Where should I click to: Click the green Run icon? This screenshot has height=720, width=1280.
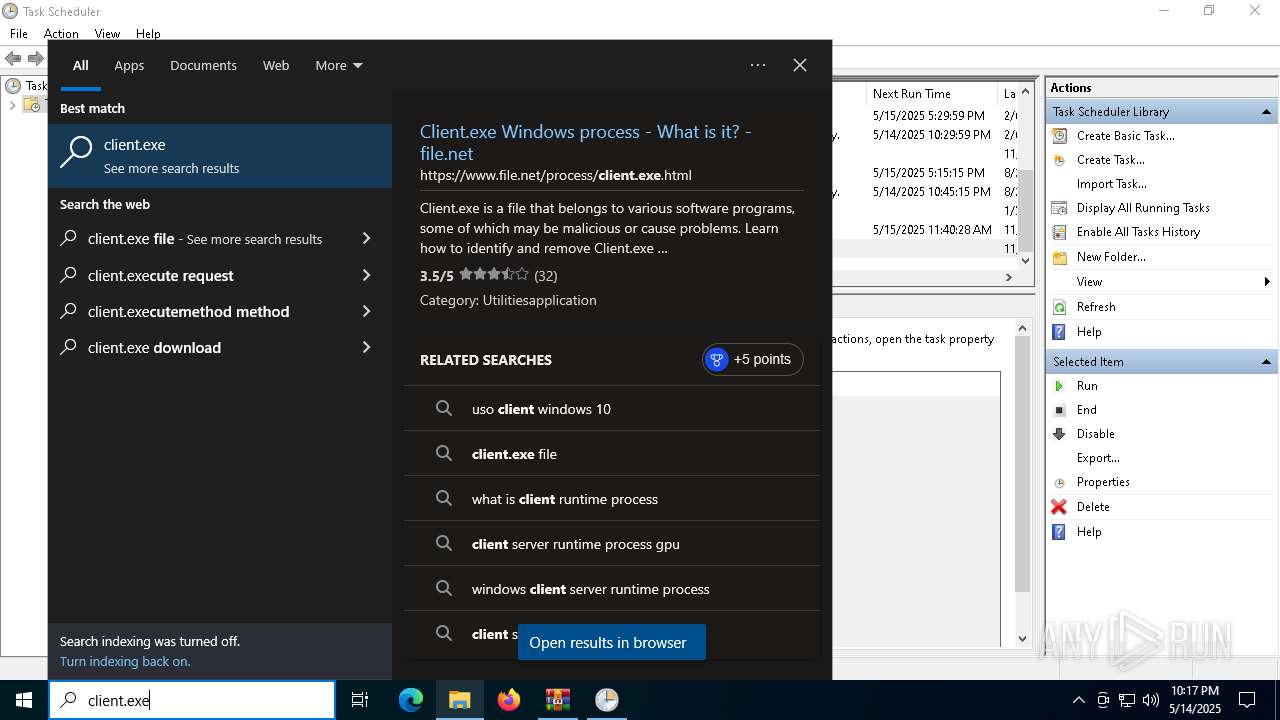(1060, 386)
